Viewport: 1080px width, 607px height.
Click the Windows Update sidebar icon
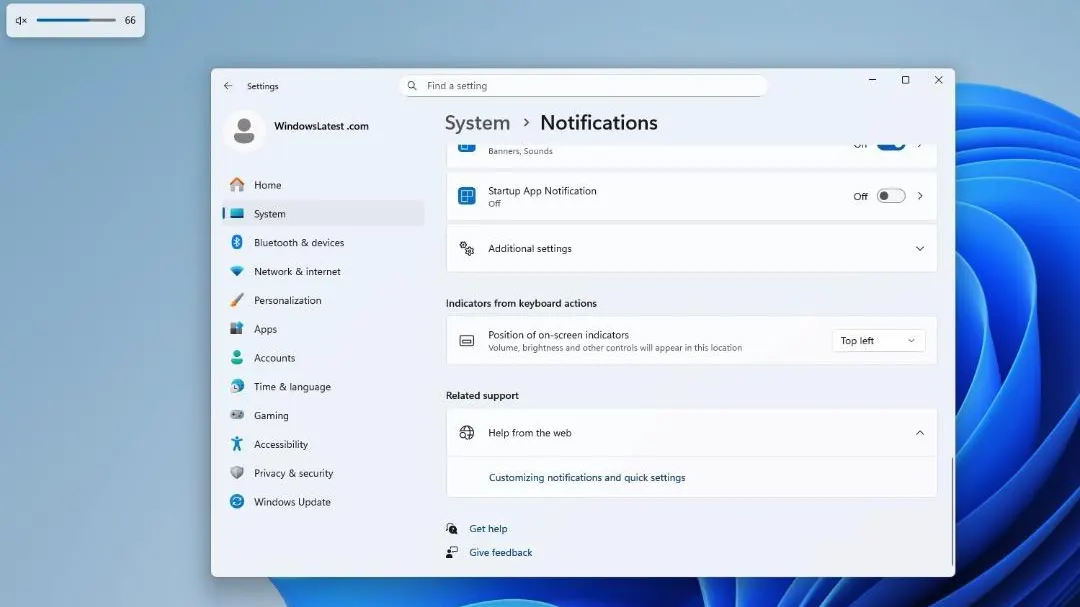point(237,502)
